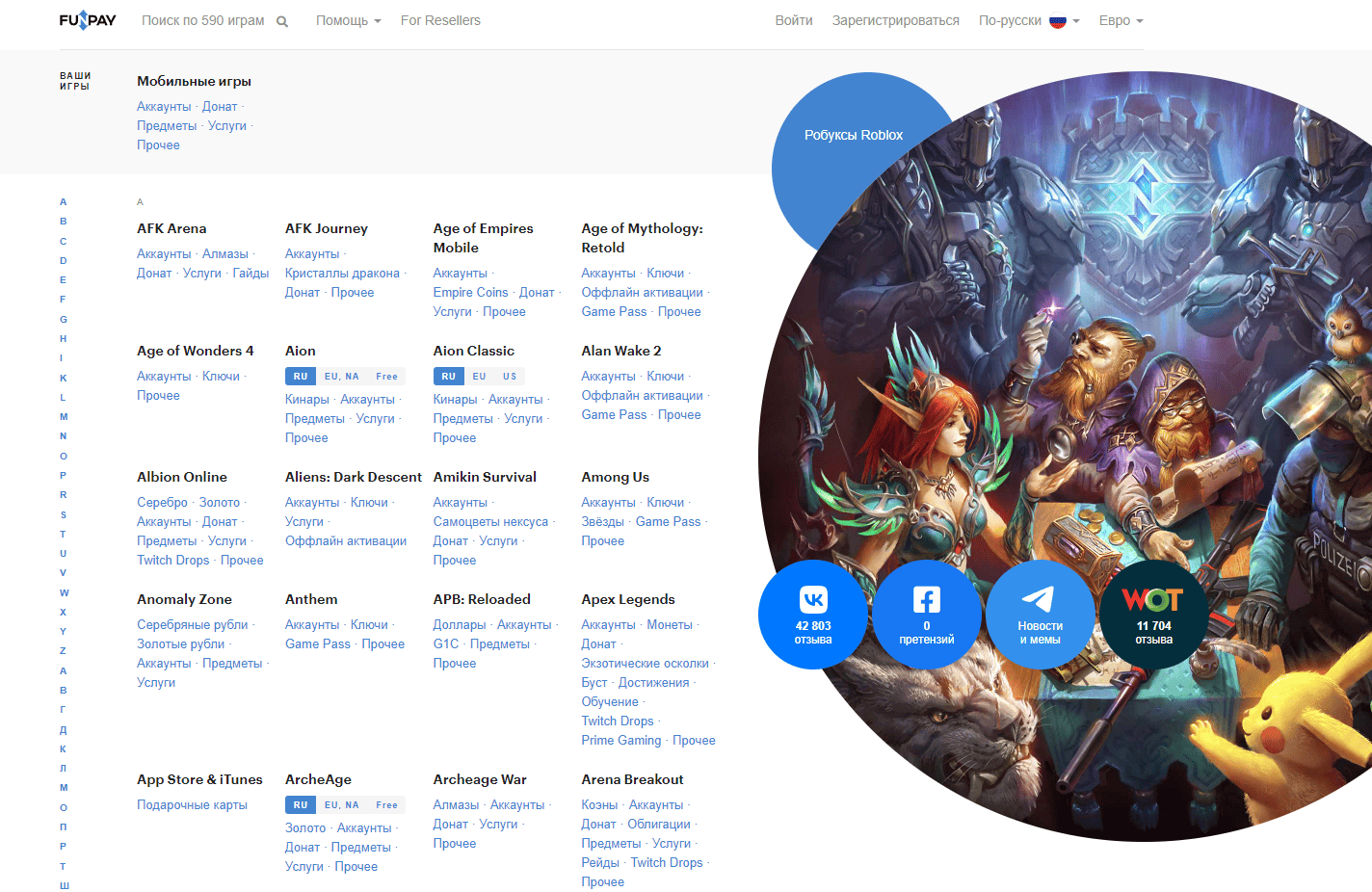The height and width of the screenshot is (892, 1372).
Task: Open Age of Wonders 4 game page
Action: point(196,351)
